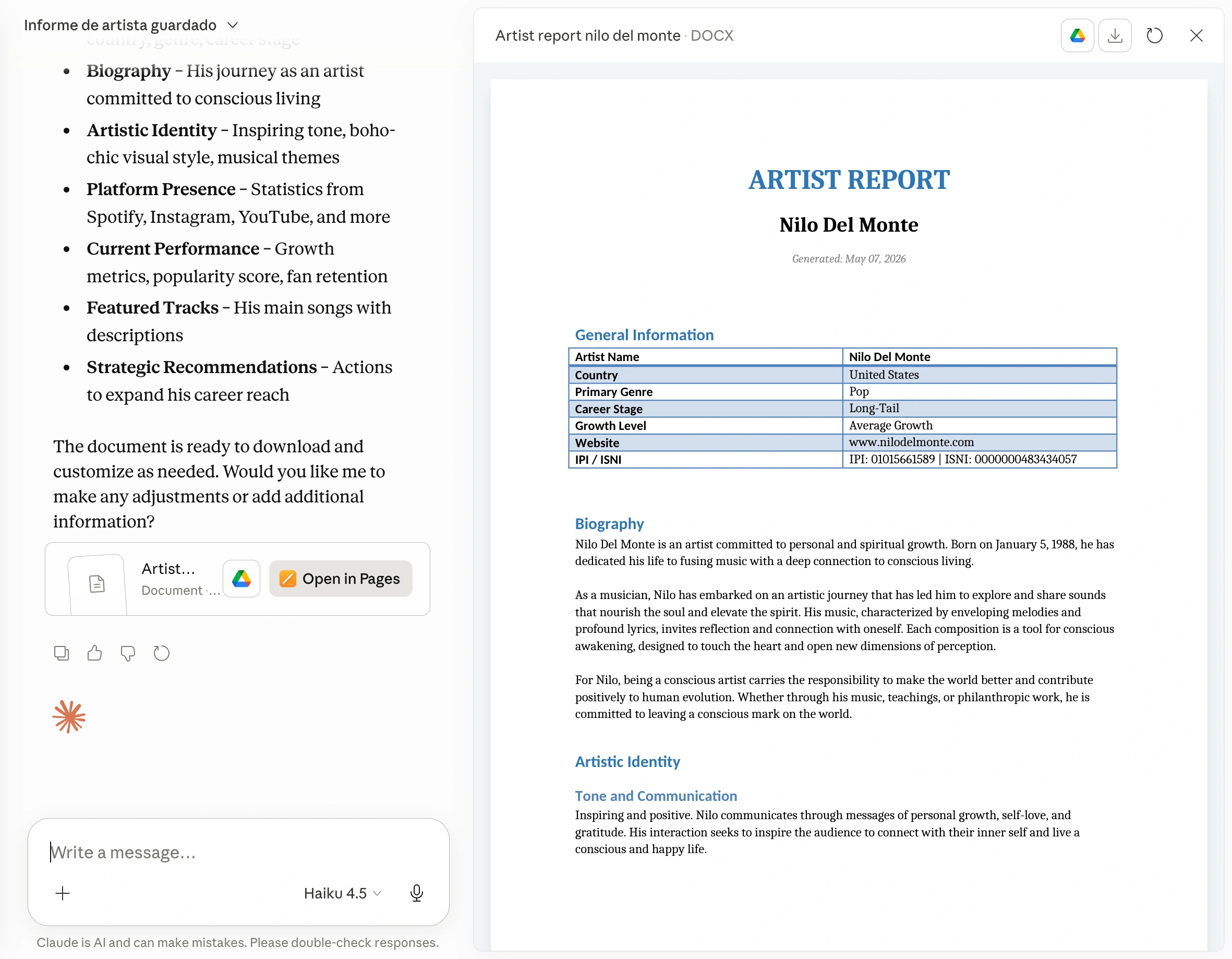The image size is (1232, 959).
Task: Click the General Information heading
Action: pyautogui.click(x=644, y=335)
